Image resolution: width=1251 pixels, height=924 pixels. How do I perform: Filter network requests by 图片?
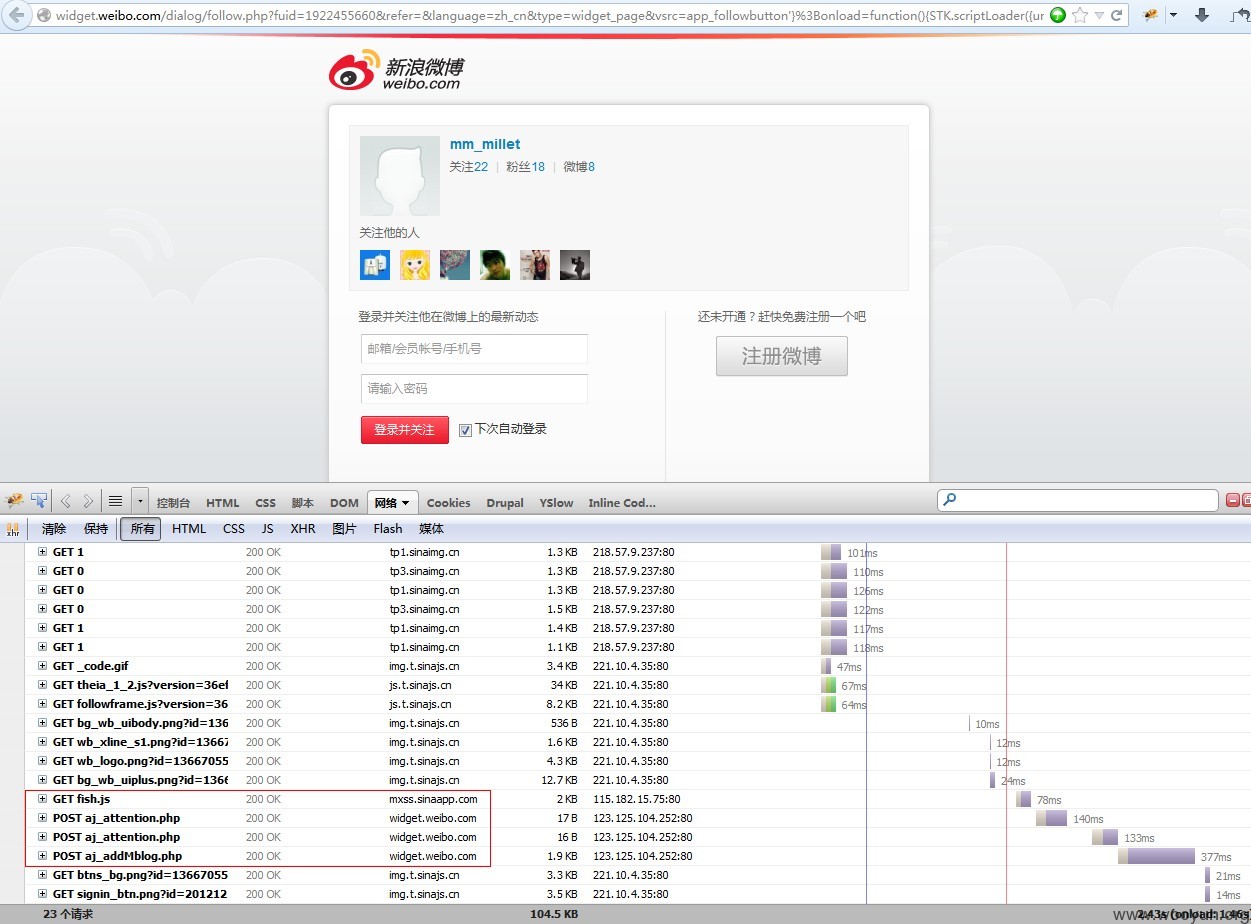(344, 529)
